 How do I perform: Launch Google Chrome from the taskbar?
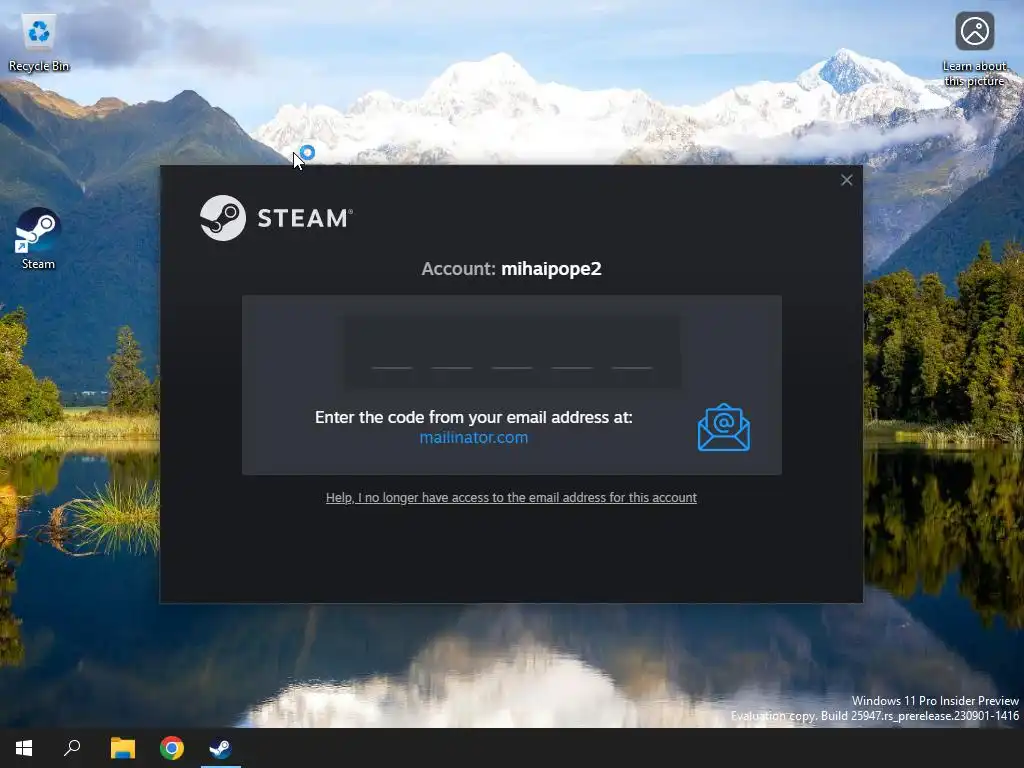tap(172, 748)
